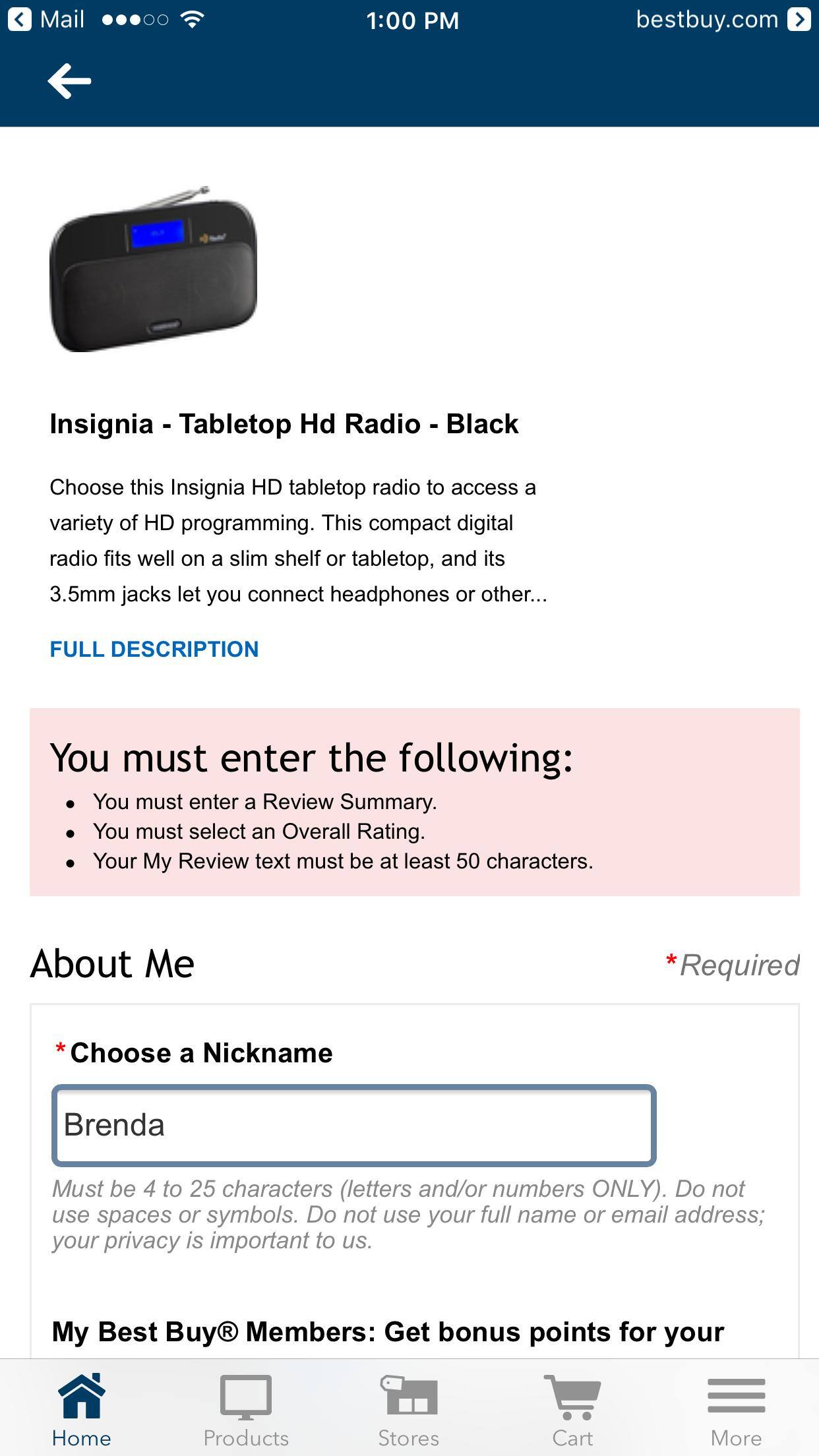Screen dimensions: 819x1456
Task: Tap the About Me section heading
Action: point(112,963)
